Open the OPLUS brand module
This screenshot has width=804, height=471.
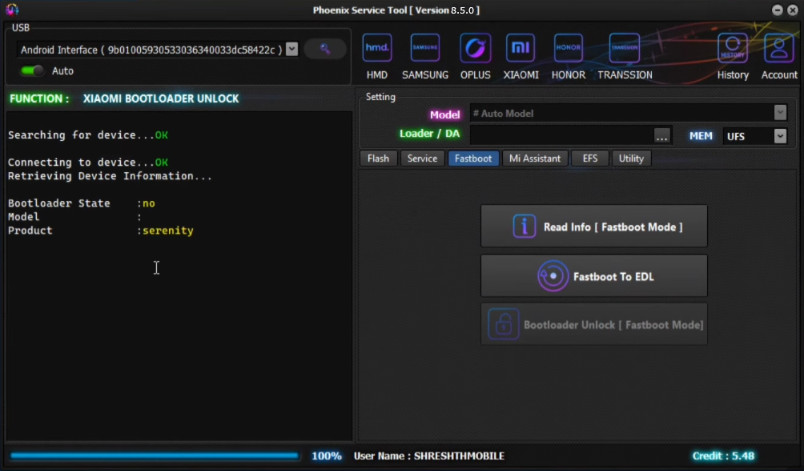pos(475,56)
